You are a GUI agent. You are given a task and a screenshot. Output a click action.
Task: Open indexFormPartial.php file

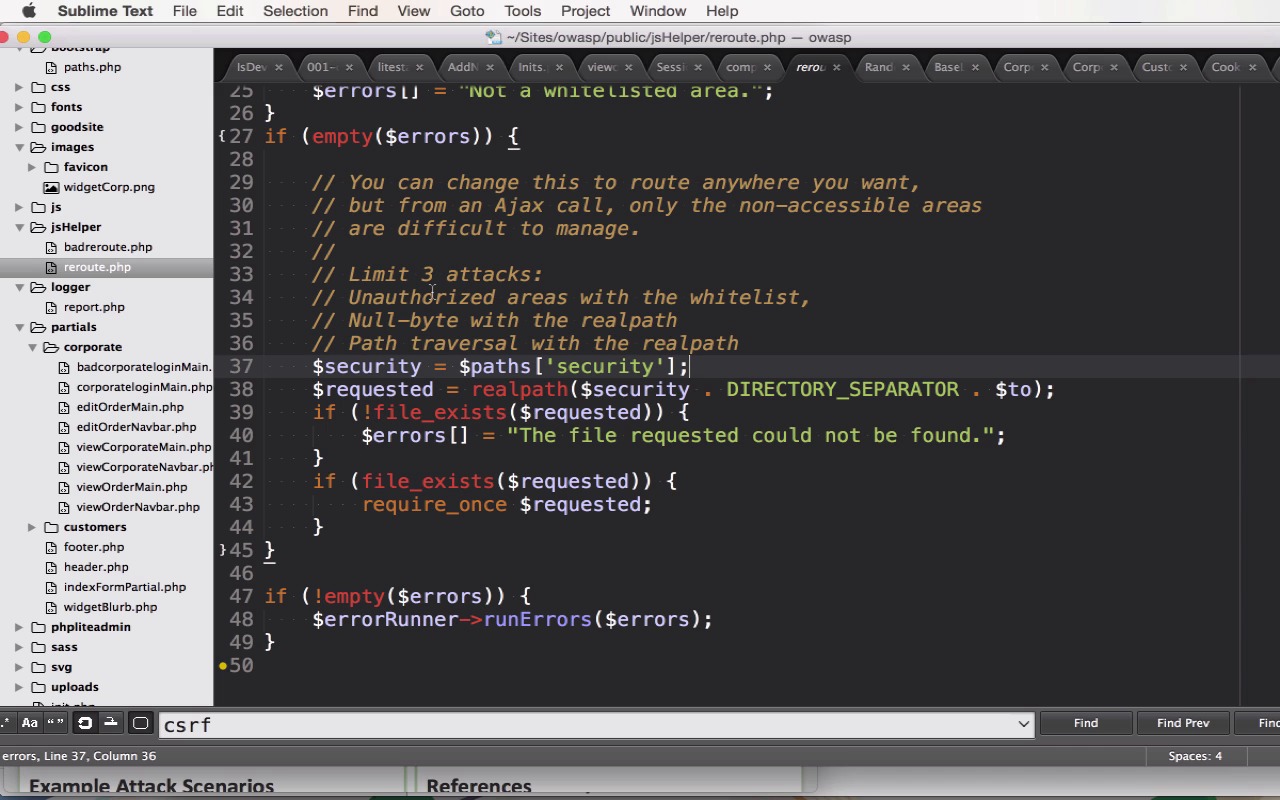coord(125,587)
